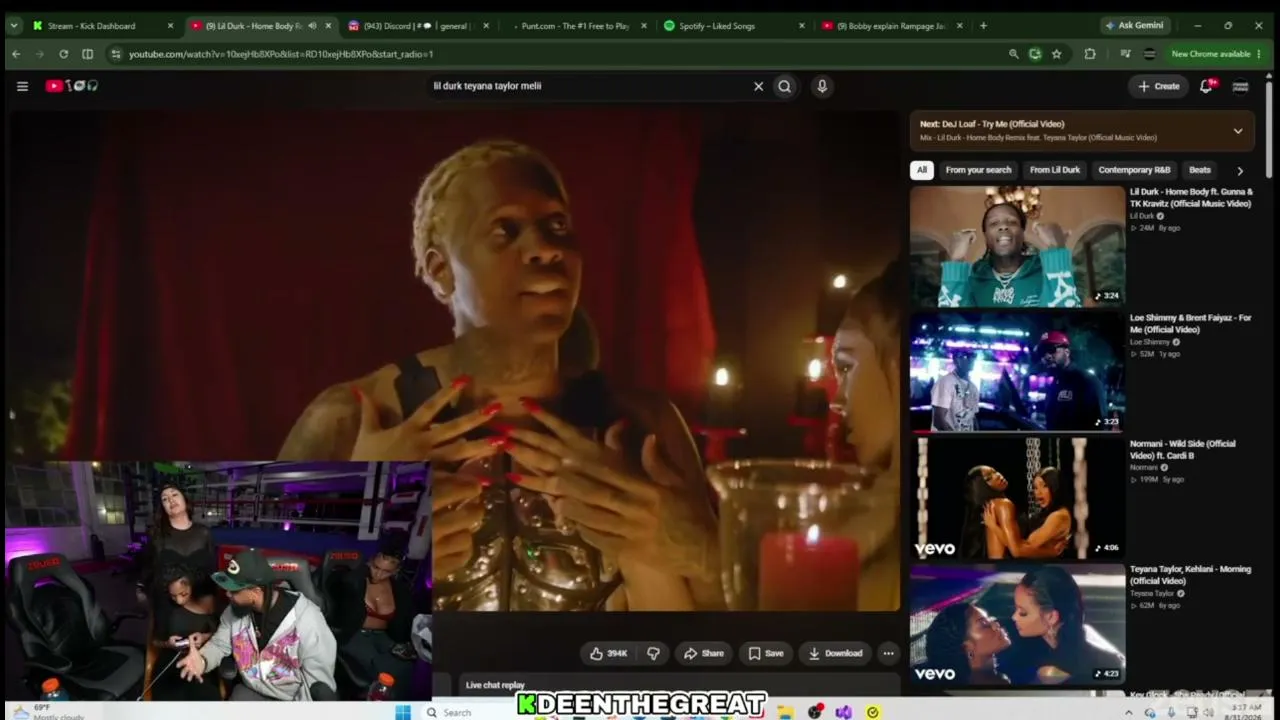Go forward in browser history

coord(39,54)
